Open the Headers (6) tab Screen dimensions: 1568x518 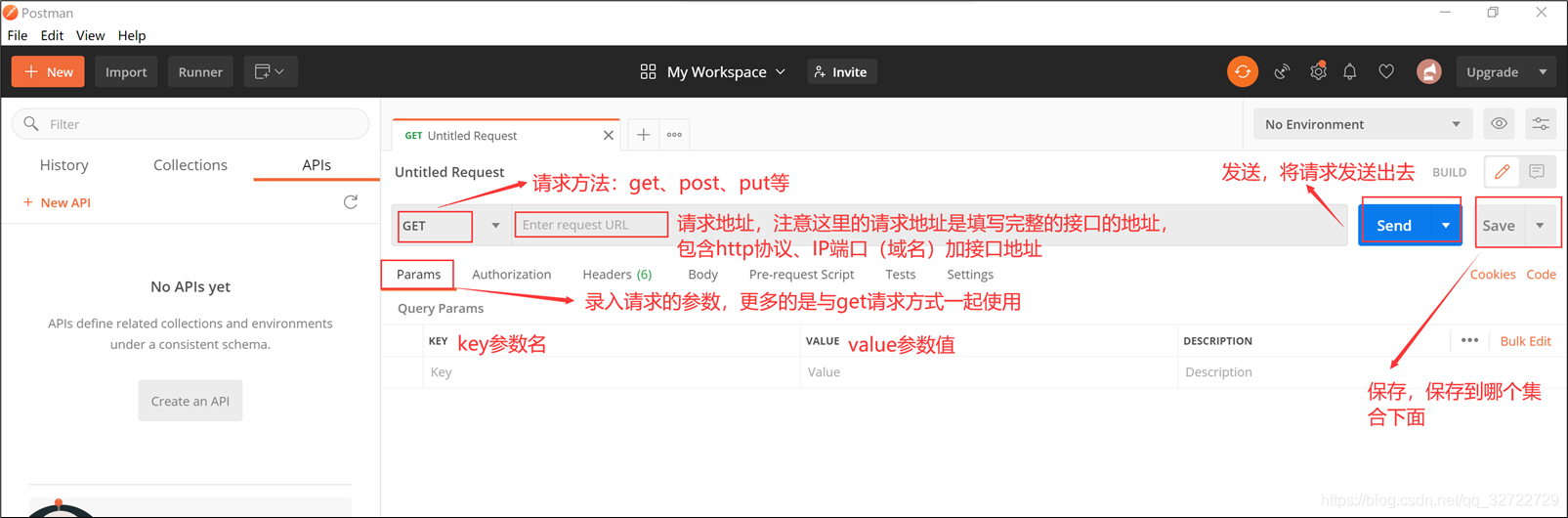tap(617, 275)
